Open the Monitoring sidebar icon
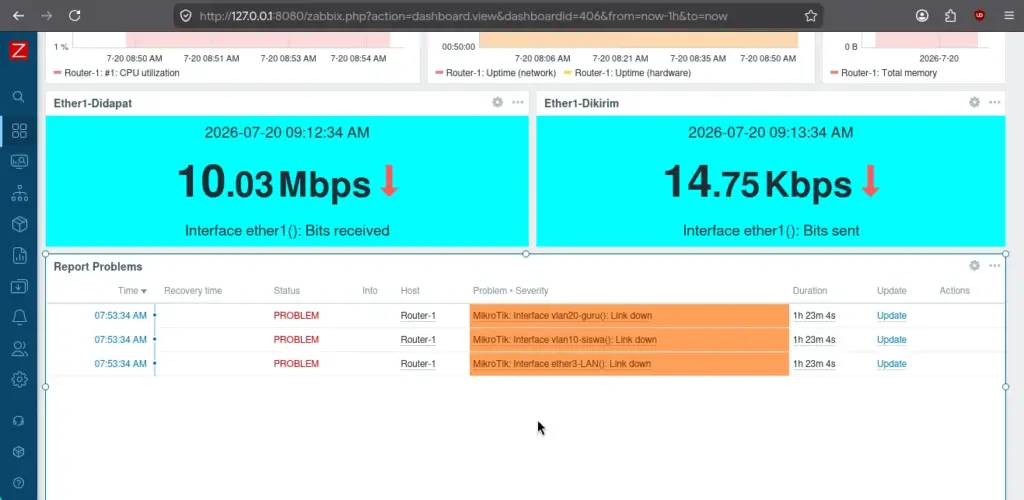This screenshot has width=1024, height=500. pos(19,161)
